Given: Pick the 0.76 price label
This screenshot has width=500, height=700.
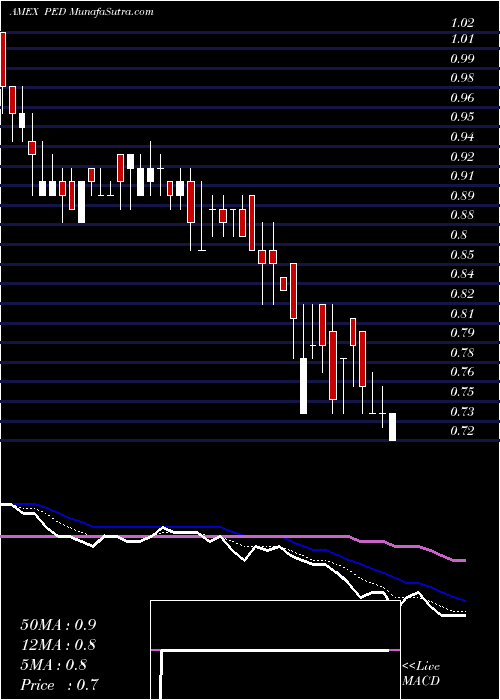Looking at the screenshot, I should point(462,372).
